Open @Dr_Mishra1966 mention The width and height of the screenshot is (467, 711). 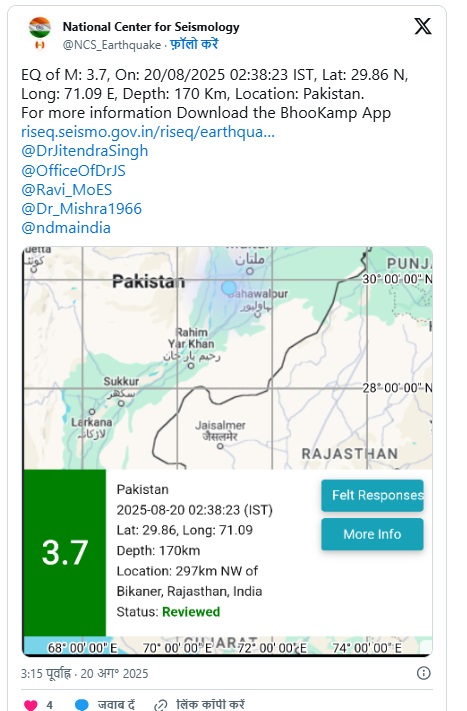81,209
